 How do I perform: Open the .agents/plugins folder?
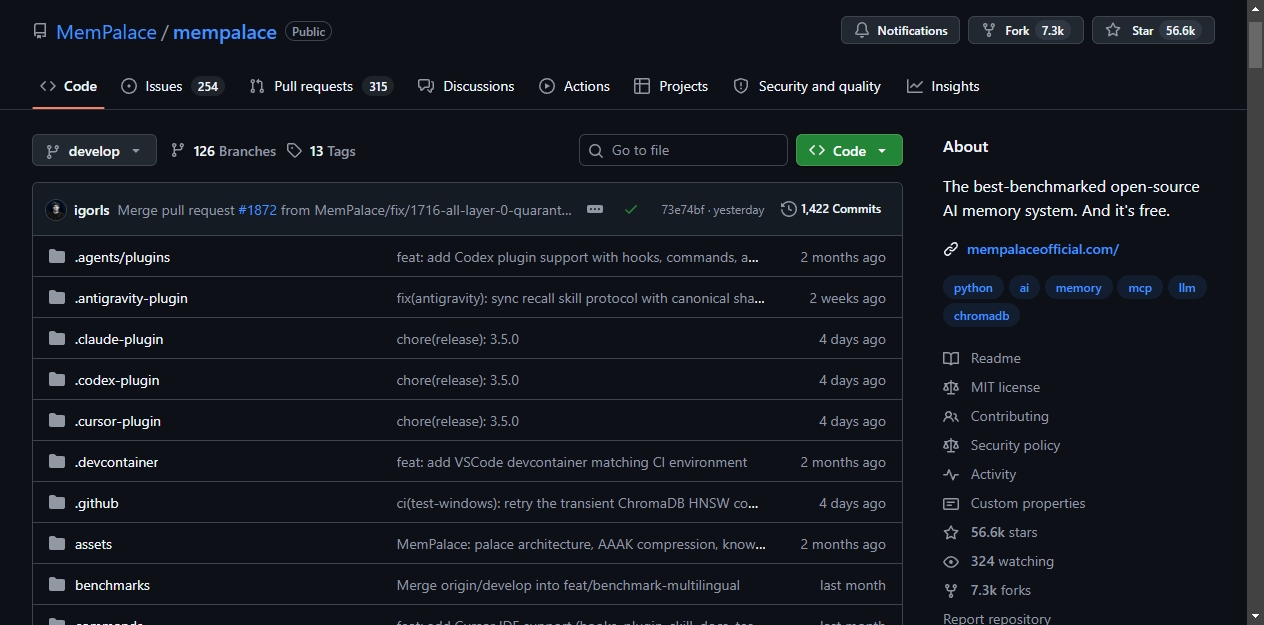coord(122,257)
